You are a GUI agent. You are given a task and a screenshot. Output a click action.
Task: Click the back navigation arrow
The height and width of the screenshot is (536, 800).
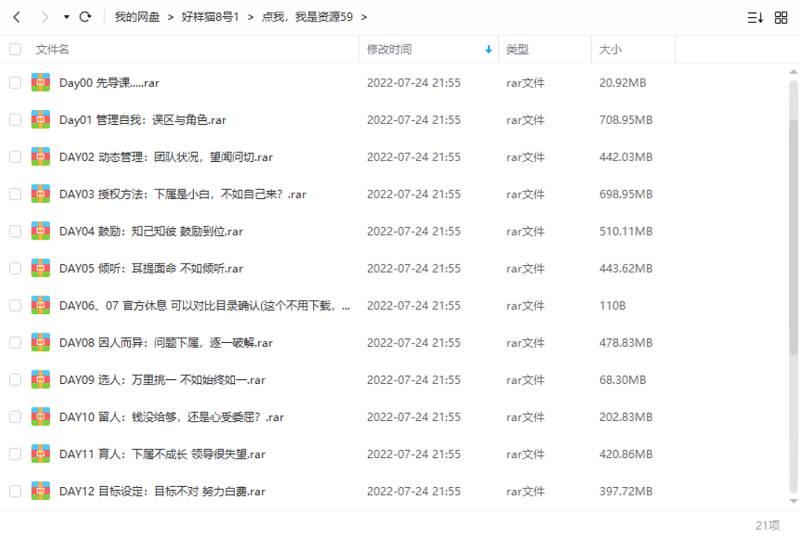pyautogui.click(x=16, y=17)
